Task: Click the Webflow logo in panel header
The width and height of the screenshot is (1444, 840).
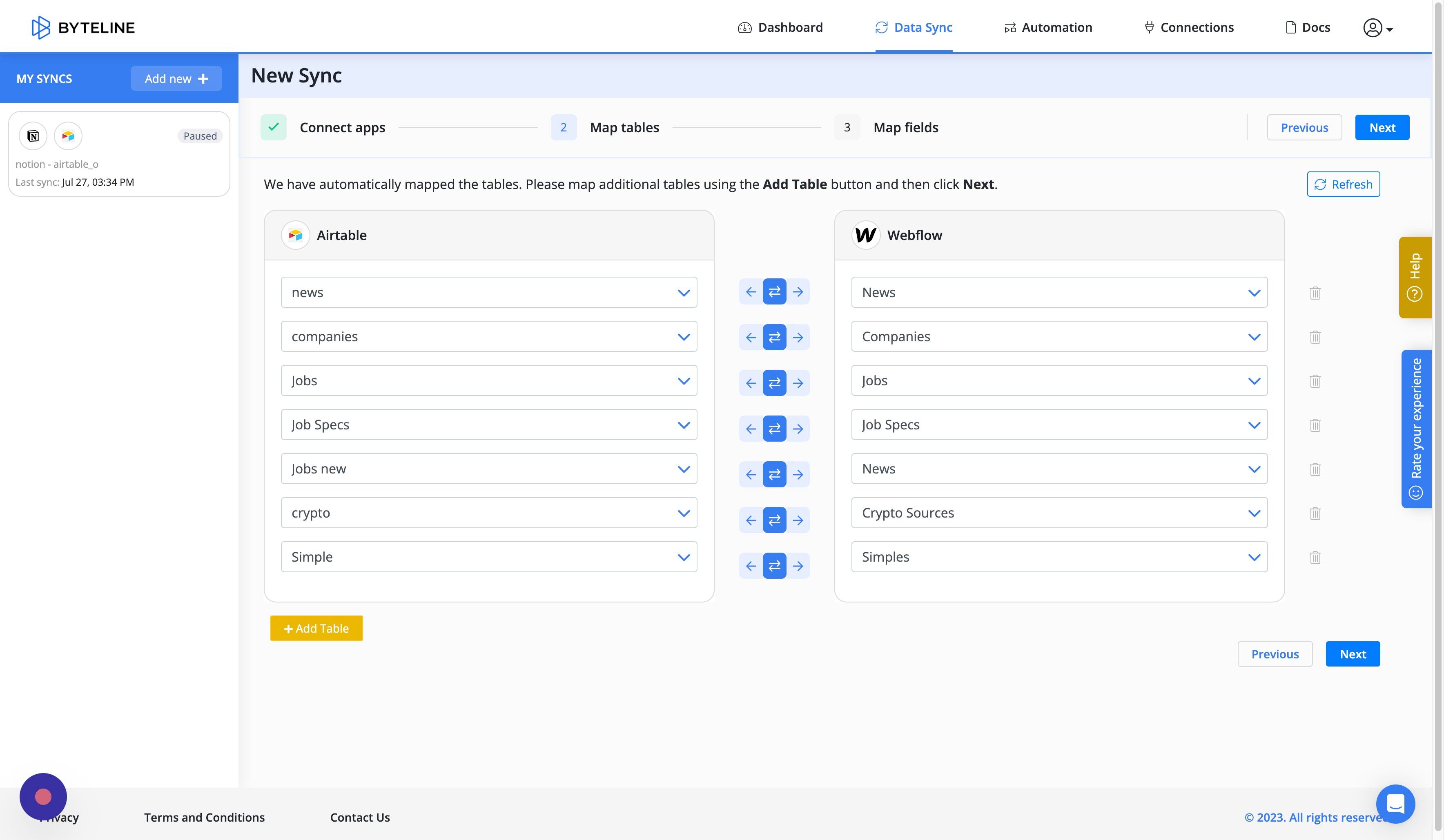Action: [866, 236]
